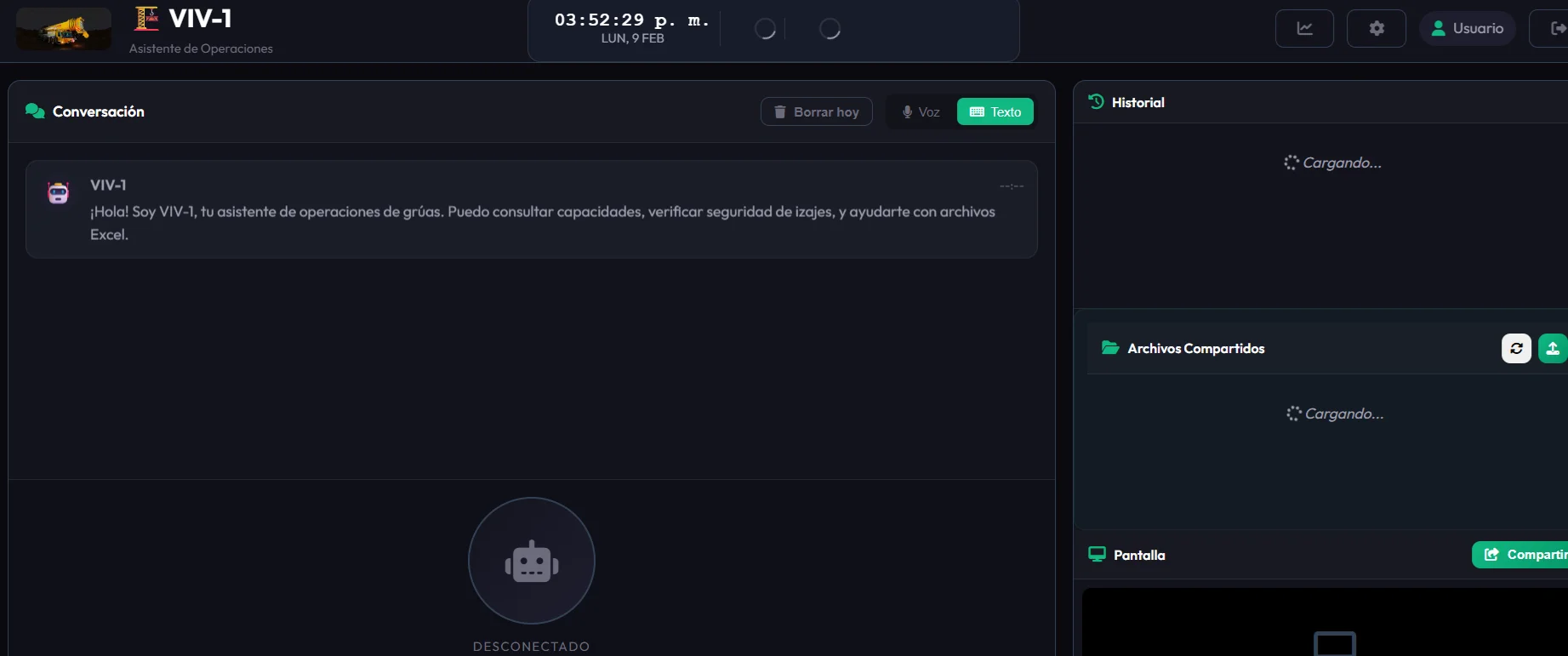The image size is (1568, 656).
Task: Click the clock showing 03:52:29 p. m.
Action: [x=632, y=20]
